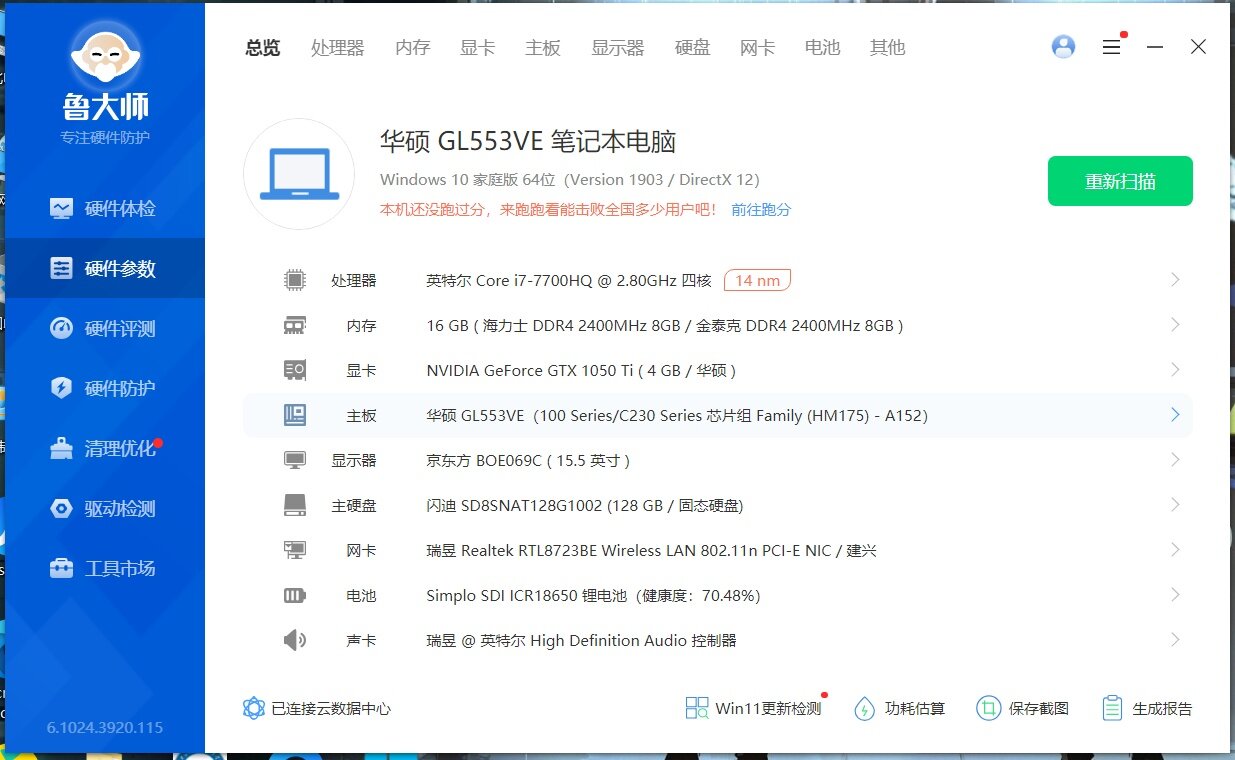Expand the 电池 row chevron
Image resolution: width=1235 pixels, height=760 pixels.
(1175, 595)
